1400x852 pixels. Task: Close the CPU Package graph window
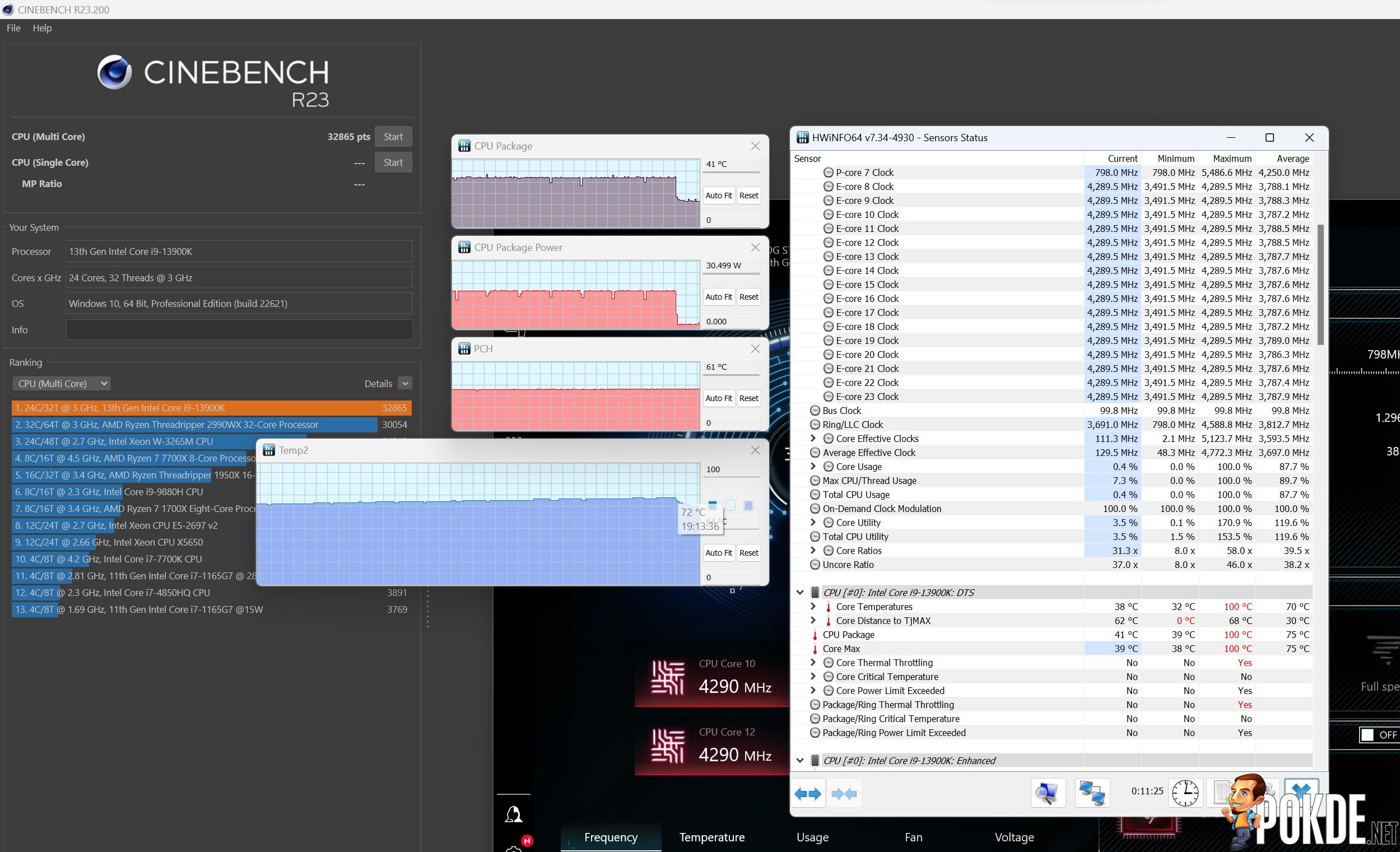click(755, 146)
